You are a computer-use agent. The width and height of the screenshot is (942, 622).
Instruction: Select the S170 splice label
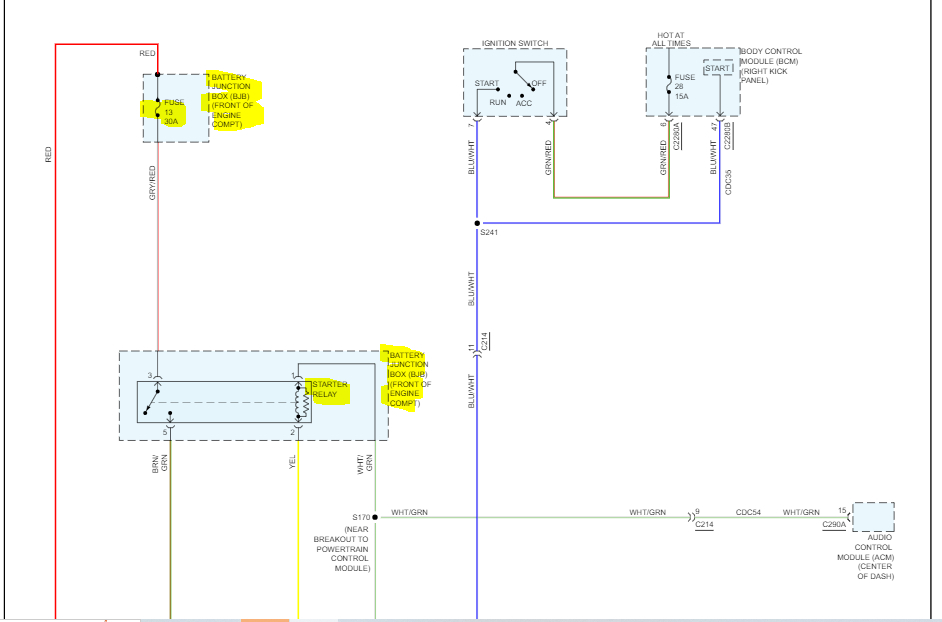click(x=361, y=517)
